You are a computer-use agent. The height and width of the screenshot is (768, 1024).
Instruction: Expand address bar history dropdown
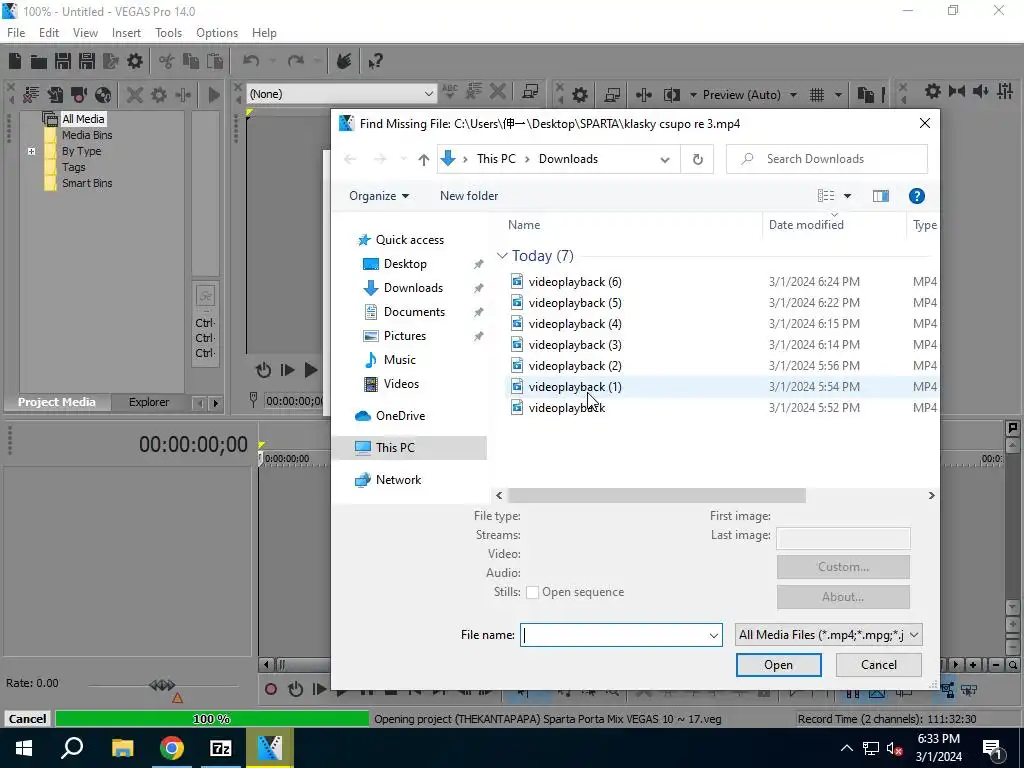[x=665, y=159]
